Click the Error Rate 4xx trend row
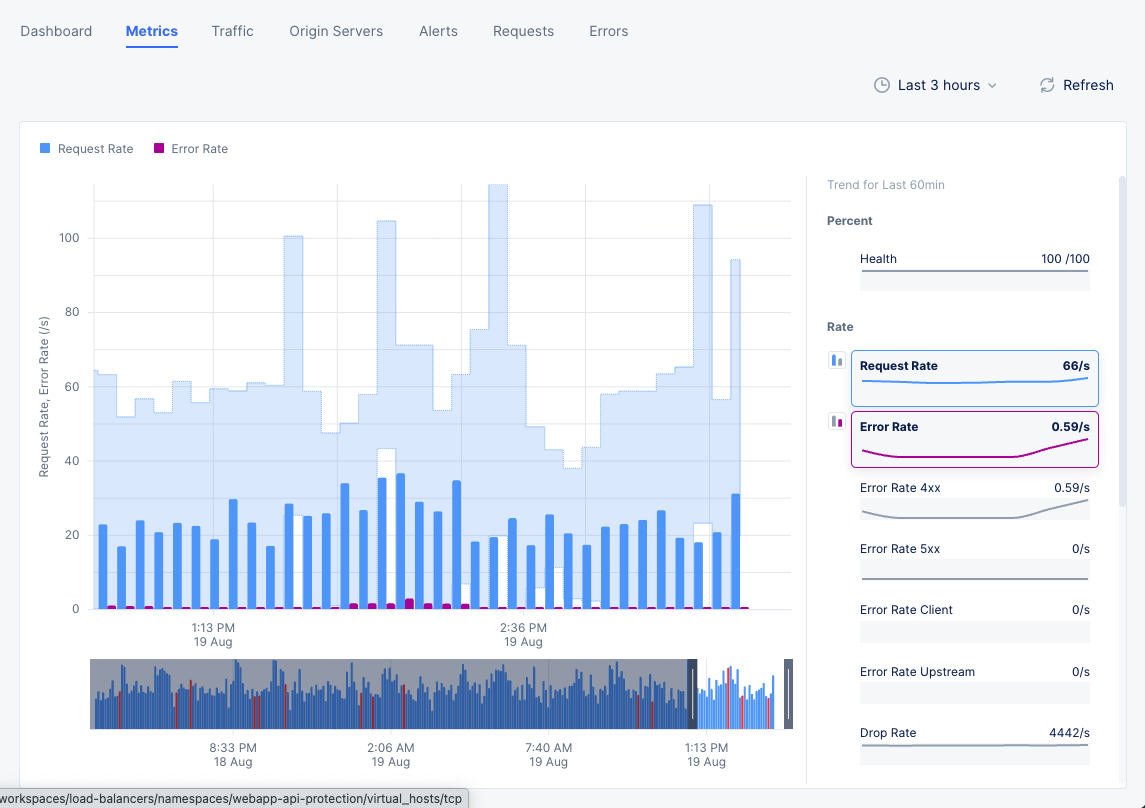1145x808 pixels. tap(974, 501)
